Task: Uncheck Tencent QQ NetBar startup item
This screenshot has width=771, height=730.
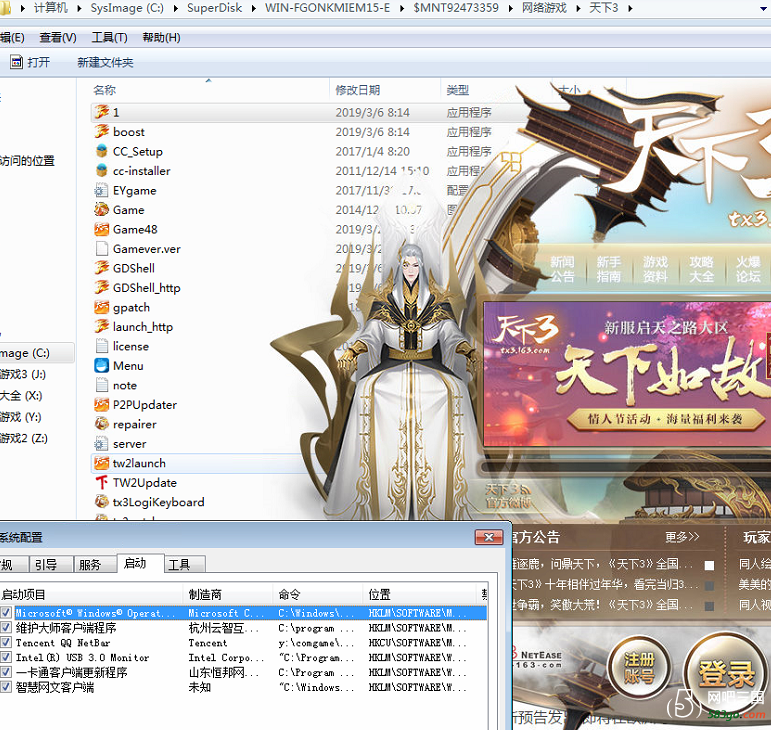Action: 6,642
